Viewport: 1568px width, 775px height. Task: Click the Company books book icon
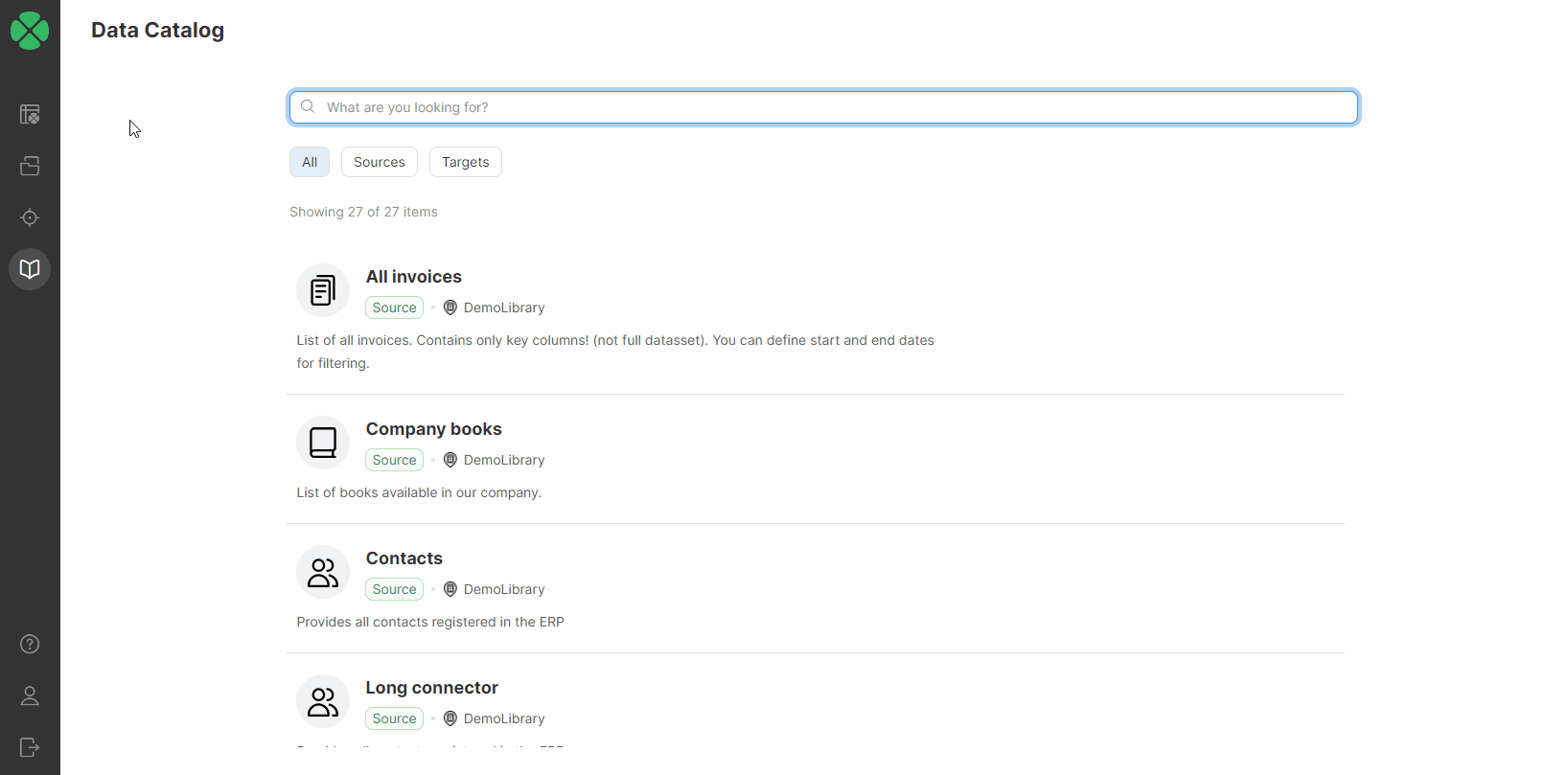323,443
